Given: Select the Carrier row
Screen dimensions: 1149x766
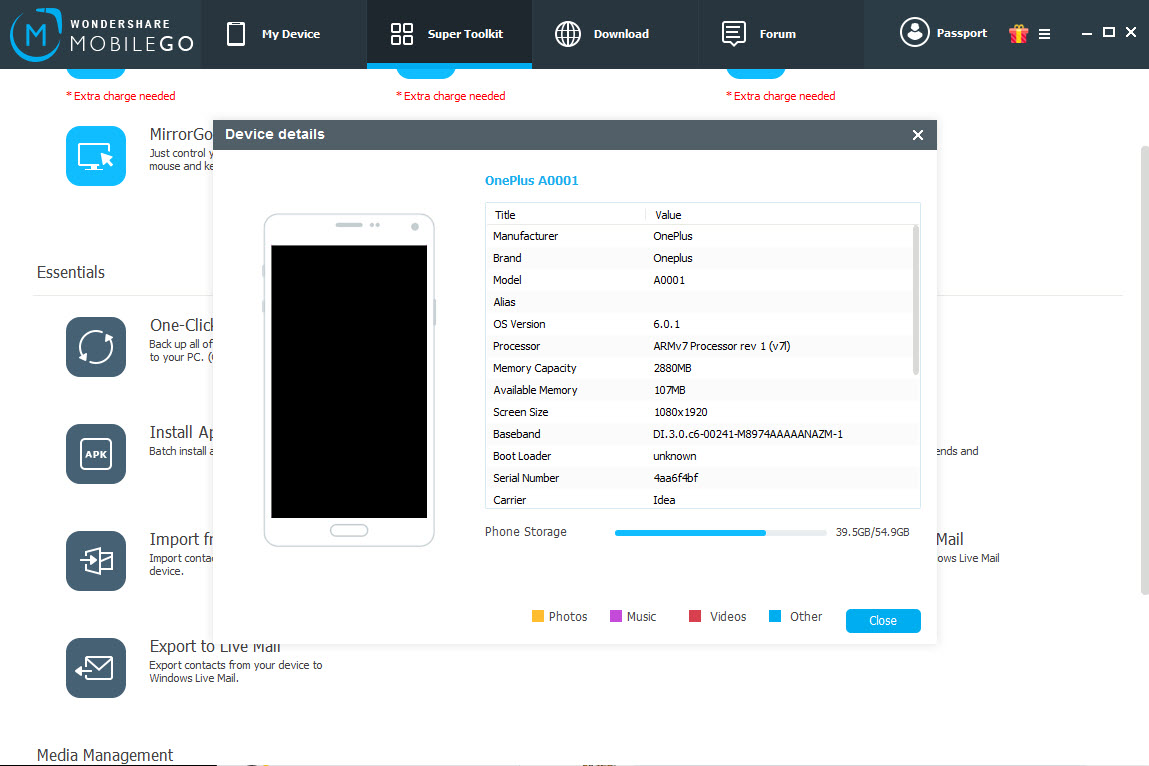Looking at the screenshot, I should 700,499.
